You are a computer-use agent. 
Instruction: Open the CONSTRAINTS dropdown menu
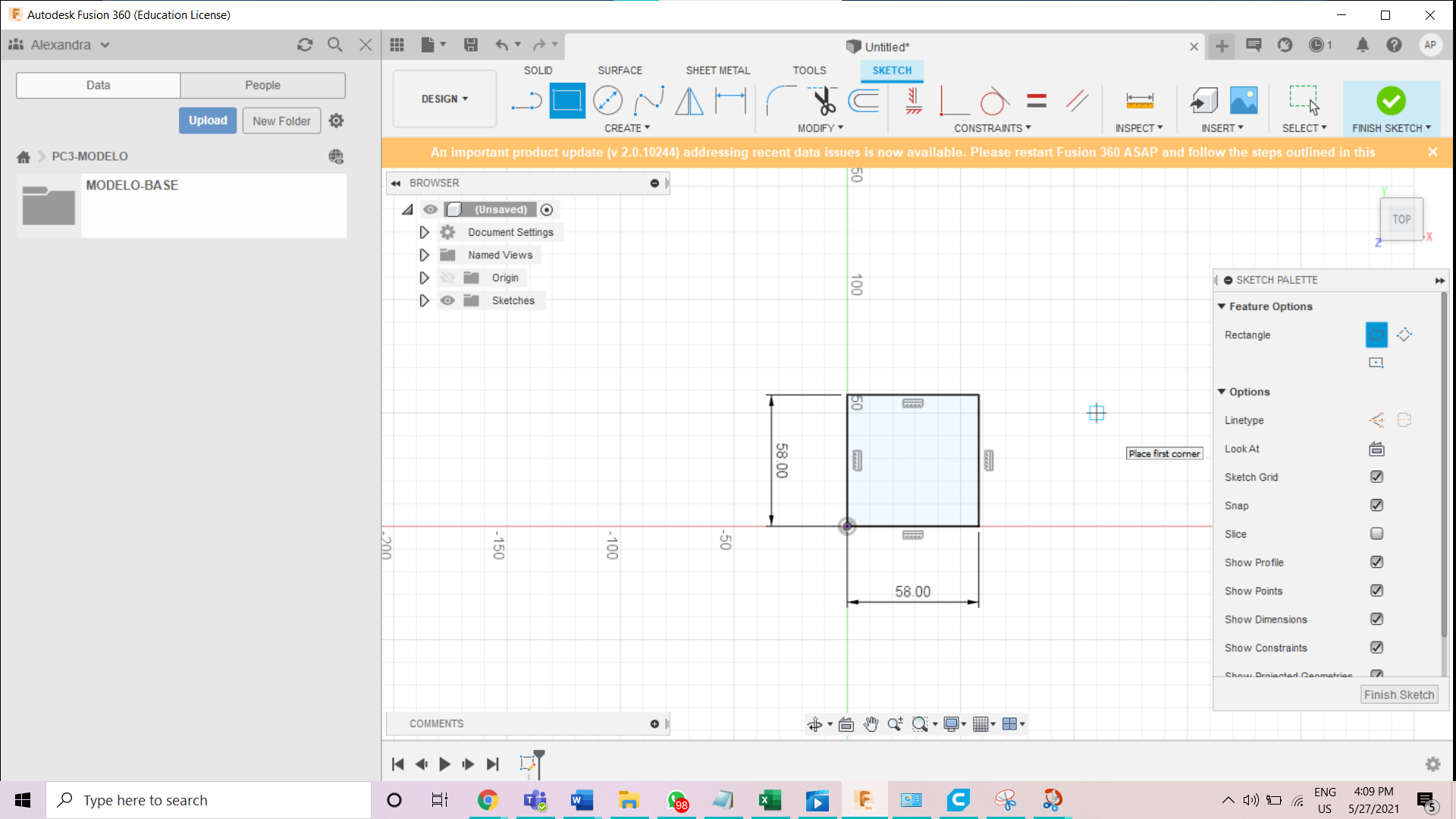pyautogui.click(x=993, y=128)
